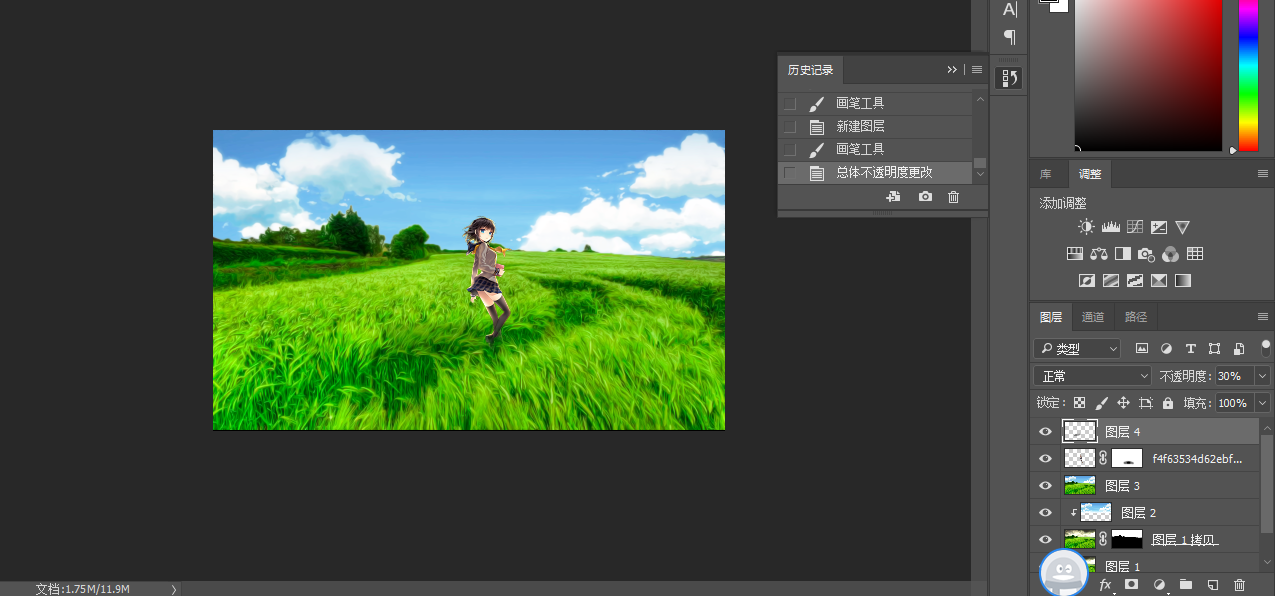Click the History panel dock icon
Viewport: 1275px width, 596px height.
[x=1010, y=78]
